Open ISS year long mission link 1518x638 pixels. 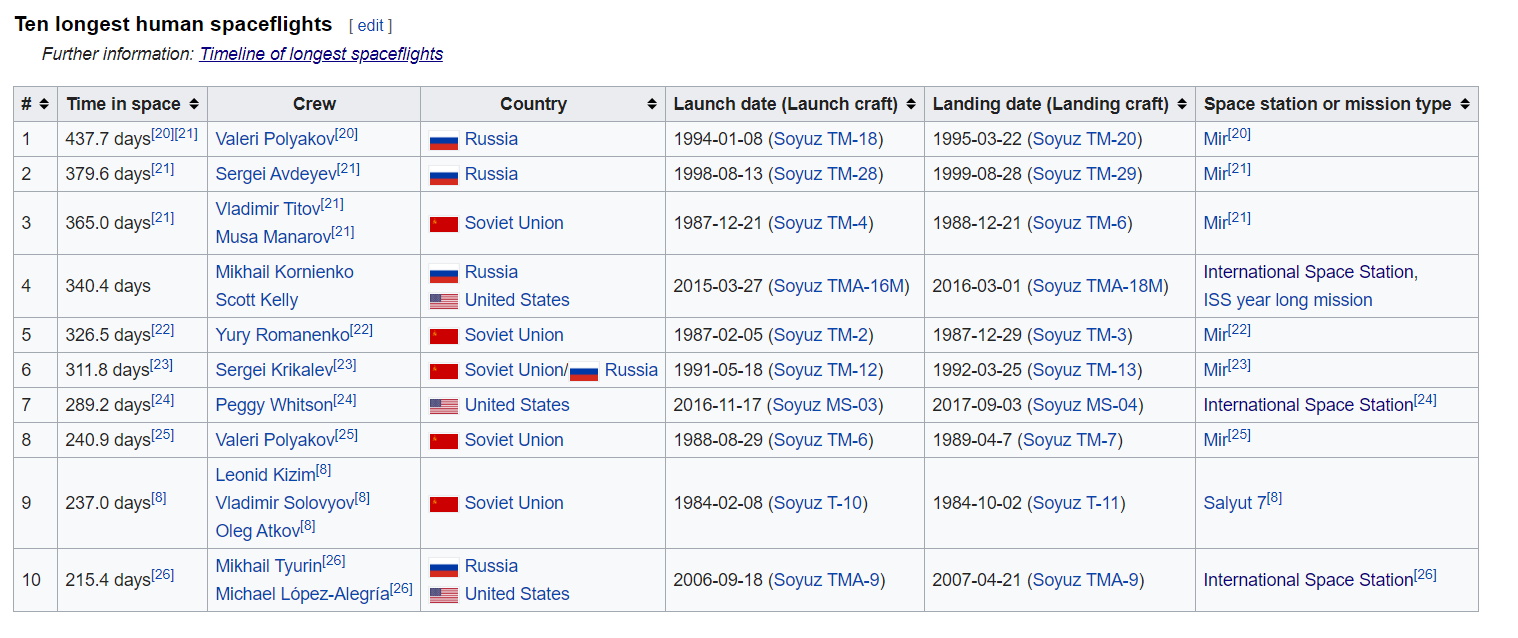pyautogui.click(x=1288, y=300)
